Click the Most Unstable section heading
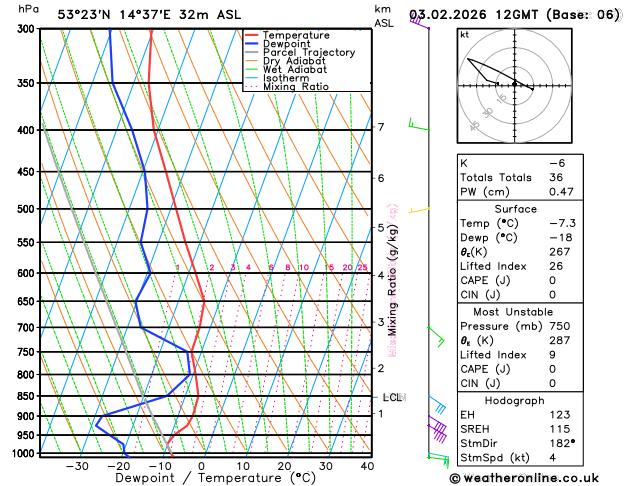The image size is (629, 486). pos(513,312)
